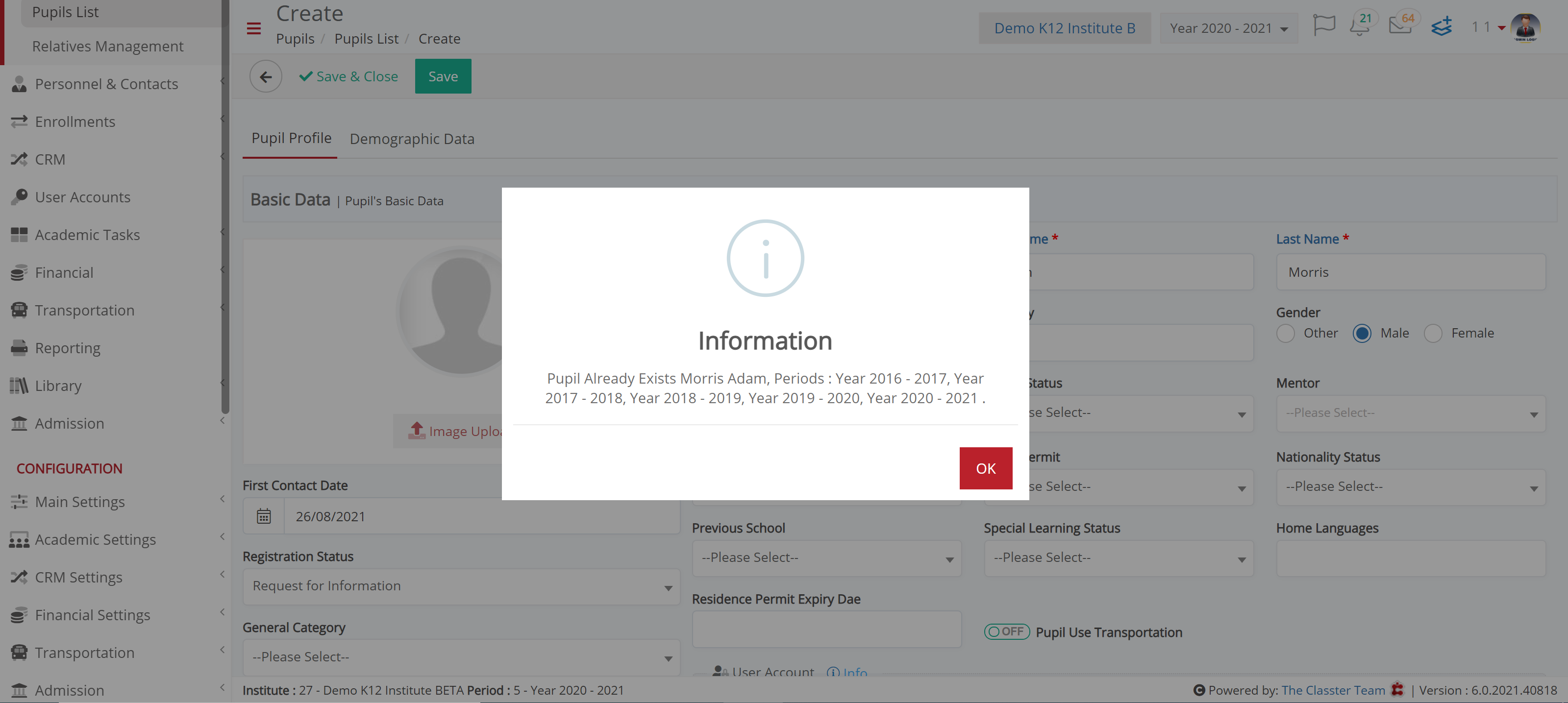Switch to Pupil Profile tab
The image size is (1568, 703).
pos(291,138)
